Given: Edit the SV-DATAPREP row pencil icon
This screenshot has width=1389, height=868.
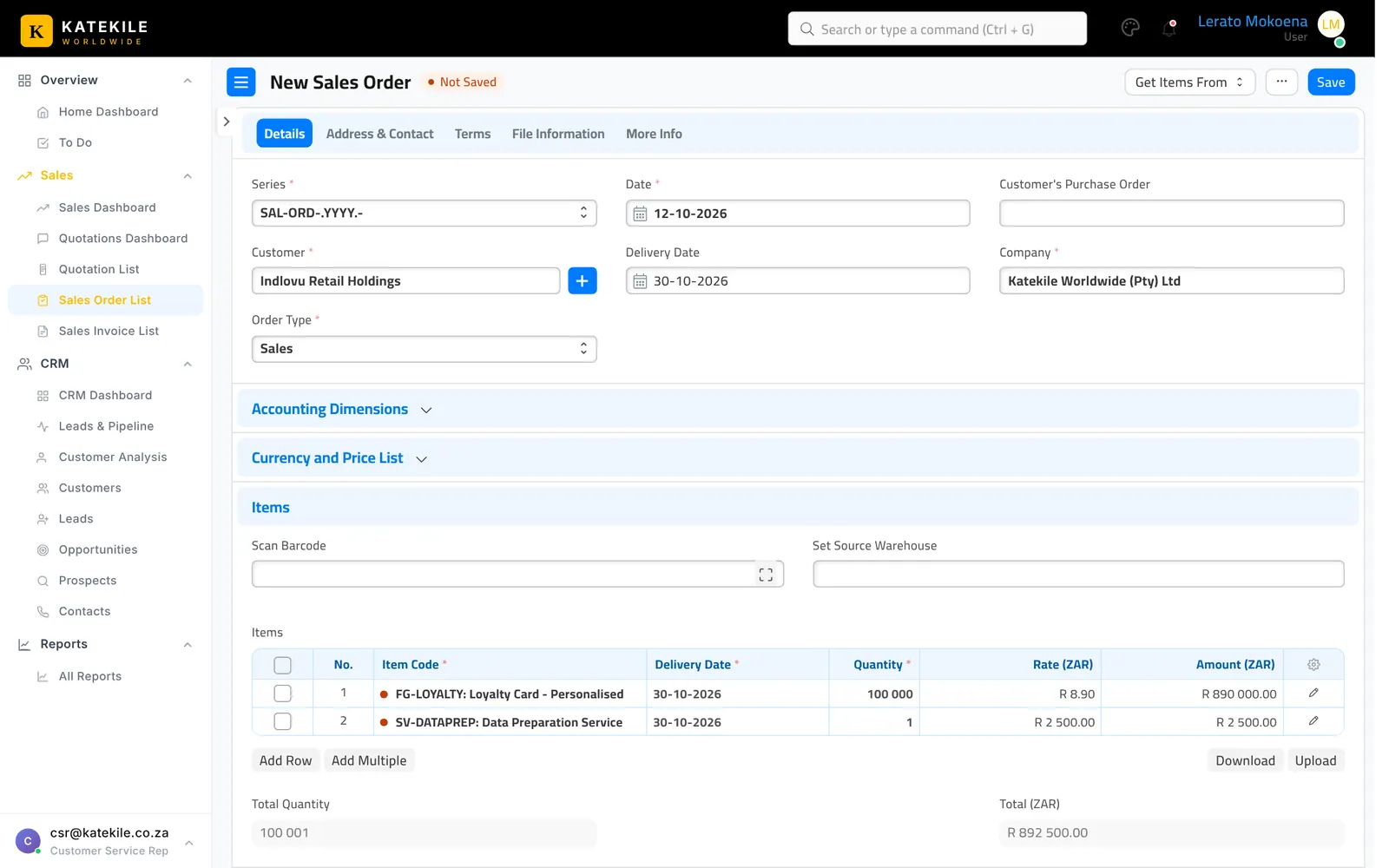Looking at the screenshot, I should [1313, 721].
